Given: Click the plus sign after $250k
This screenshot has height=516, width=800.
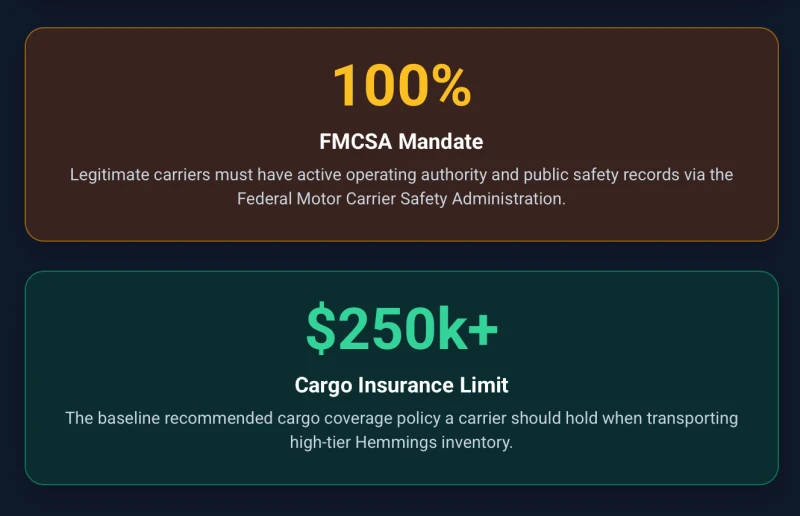Looking at the screenshot, I should click(482, 329).
